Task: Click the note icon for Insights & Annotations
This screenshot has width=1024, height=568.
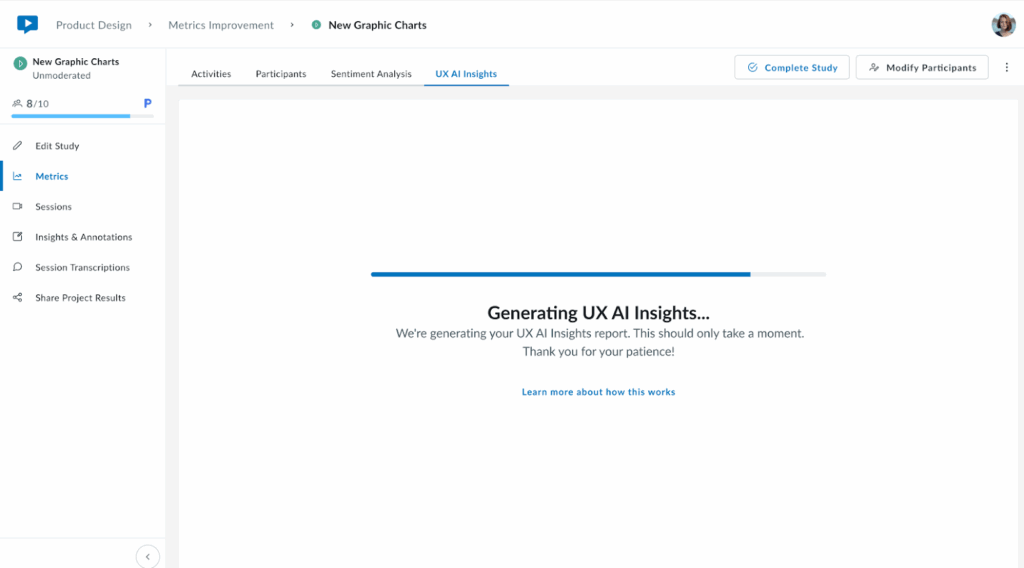Action: point(18,236)
